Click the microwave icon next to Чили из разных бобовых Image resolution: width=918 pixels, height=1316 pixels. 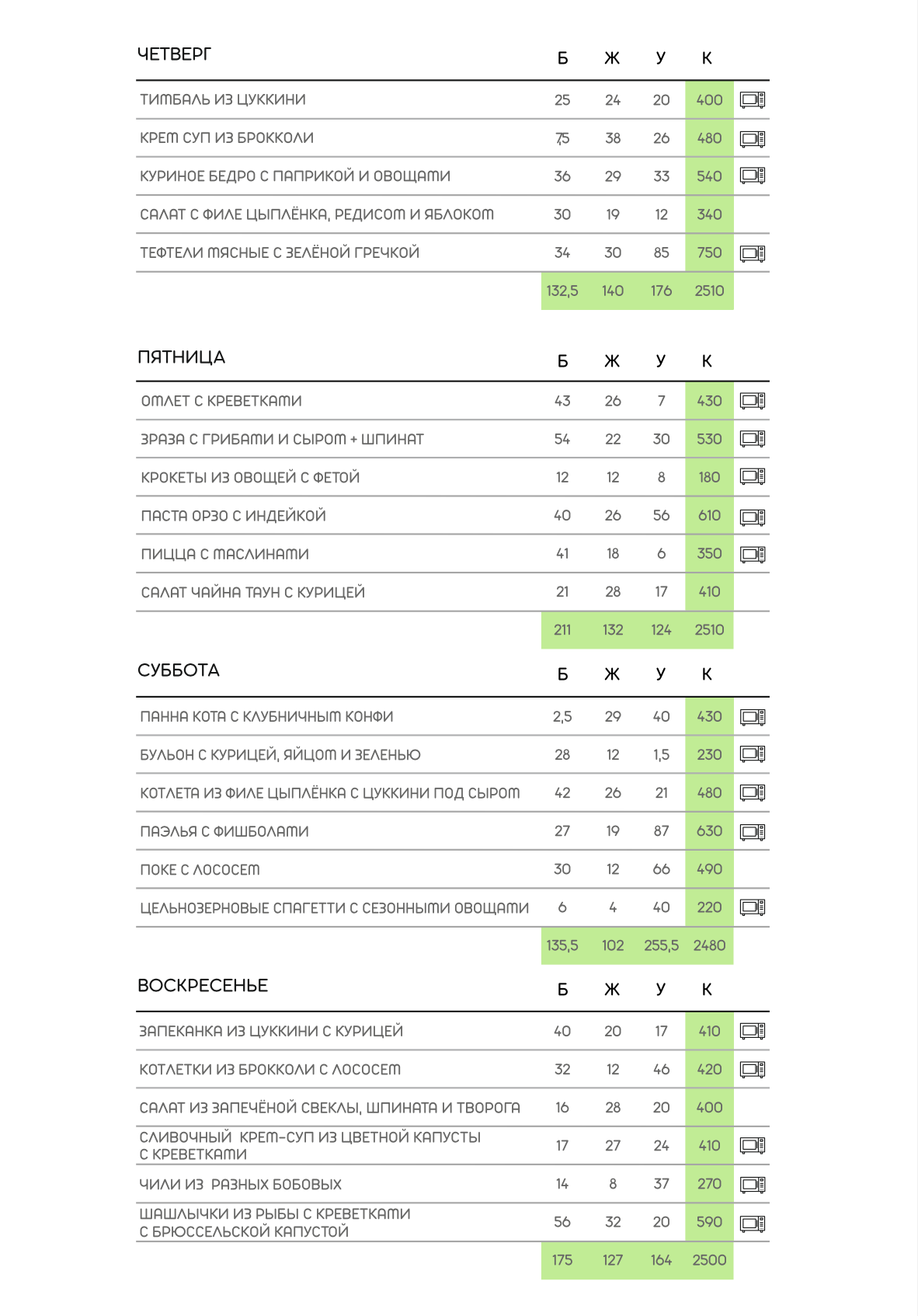pyautogui.click(x=753, y=1184)
